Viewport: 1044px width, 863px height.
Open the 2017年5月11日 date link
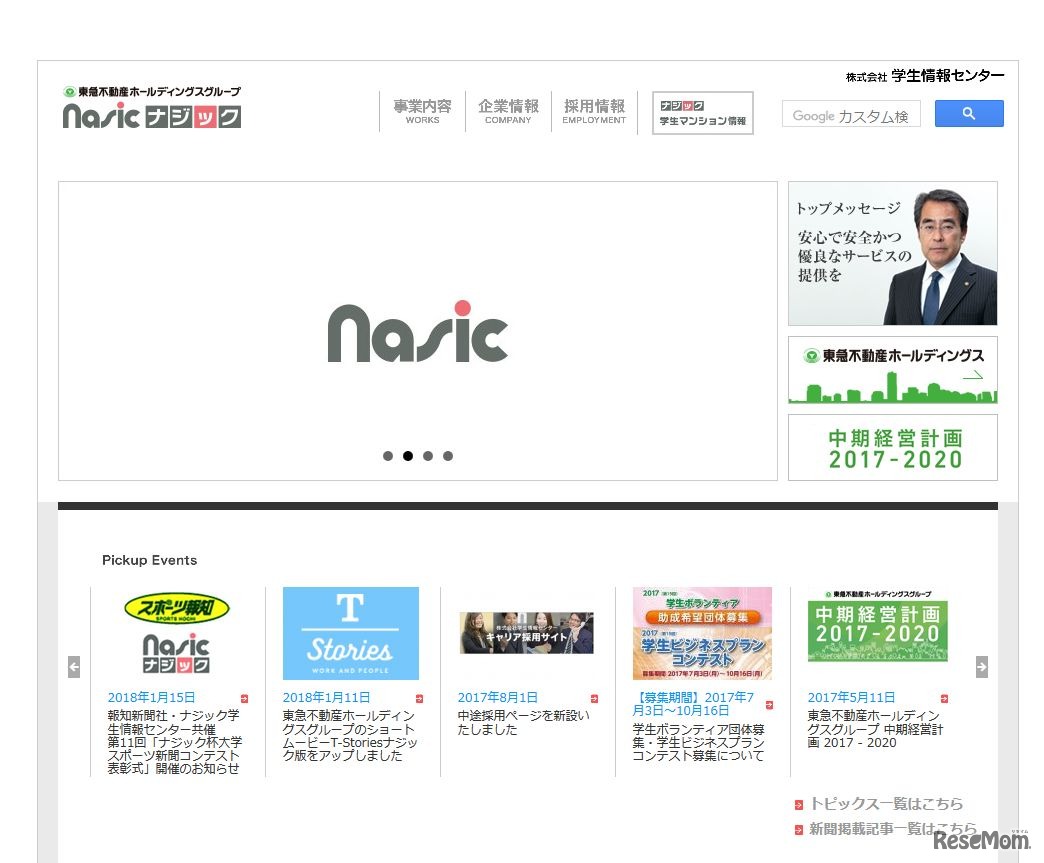(x=852, y=697)
